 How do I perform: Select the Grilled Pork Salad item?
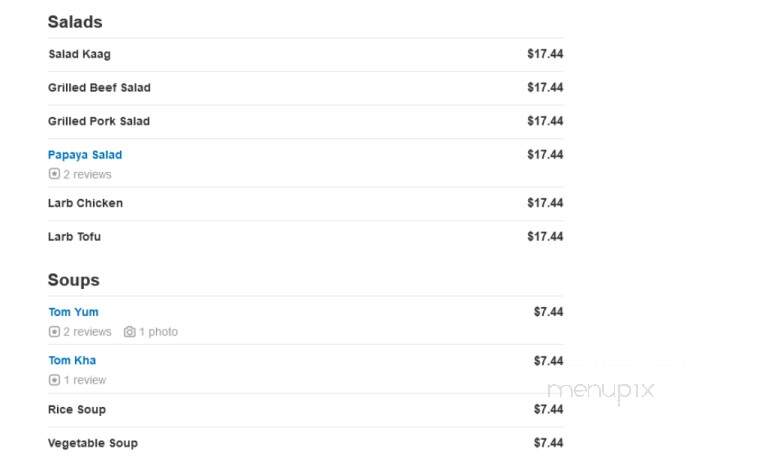pyautogui.click(x=305, y=121)
